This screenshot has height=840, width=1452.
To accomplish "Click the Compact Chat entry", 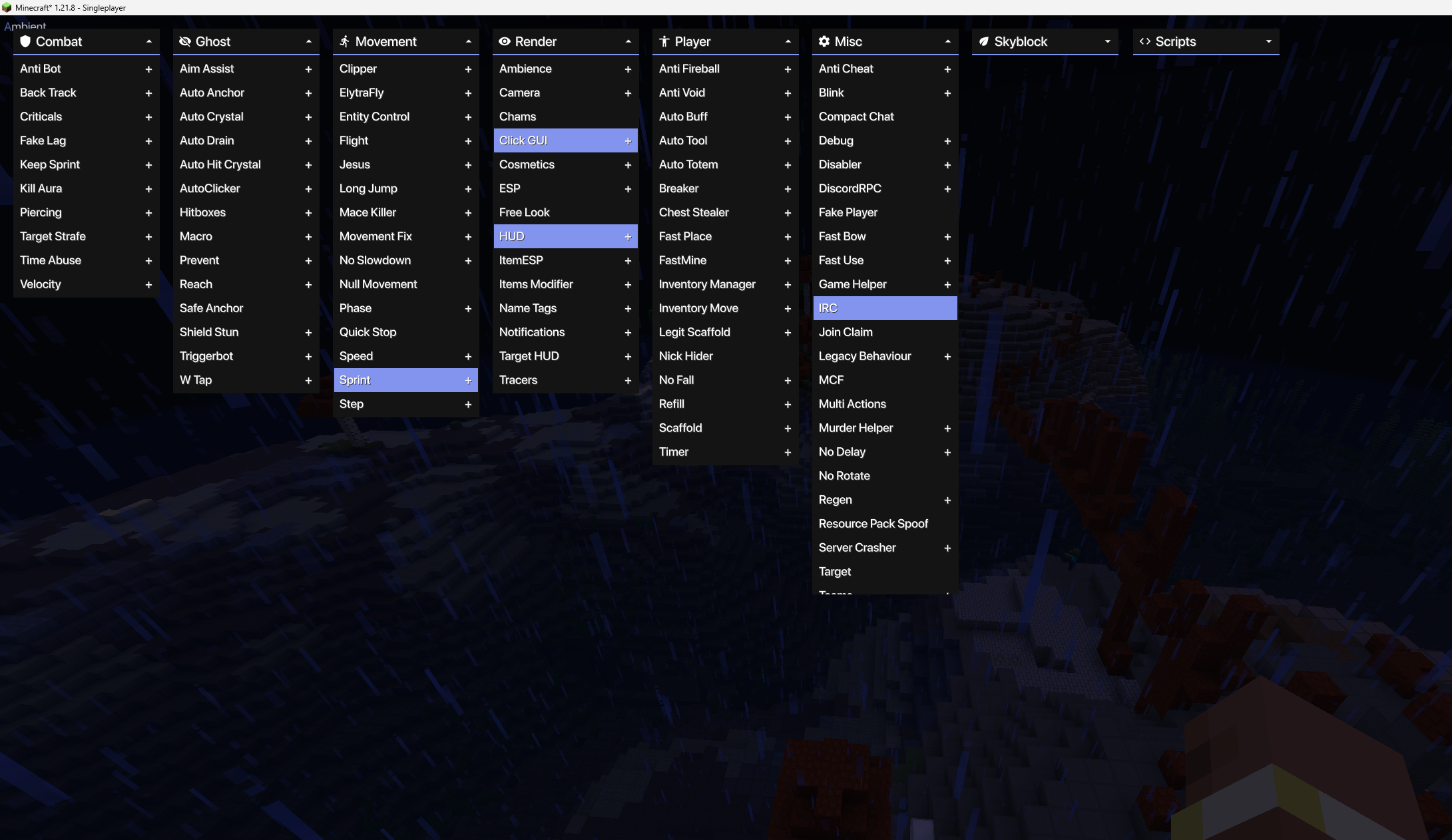I will [x=885, y=116].
